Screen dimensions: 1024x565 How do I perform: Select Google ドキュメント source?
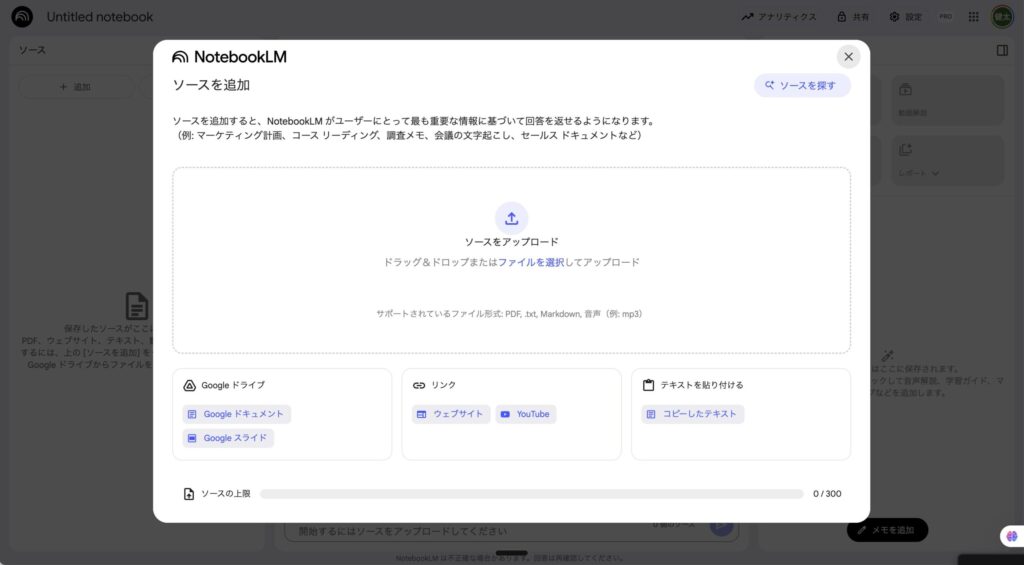[236, 414]
